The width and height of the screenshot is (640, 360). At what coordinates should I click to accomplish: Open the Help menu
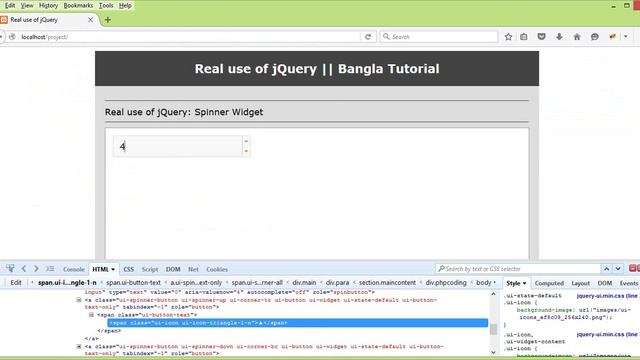[125, 6]
